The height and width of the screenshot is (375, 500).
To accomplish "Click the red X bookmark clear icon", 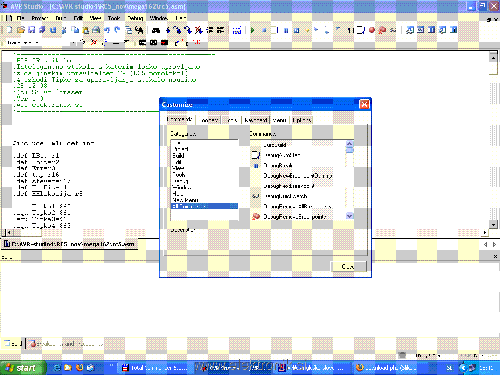I will click(x=94, y=42).
